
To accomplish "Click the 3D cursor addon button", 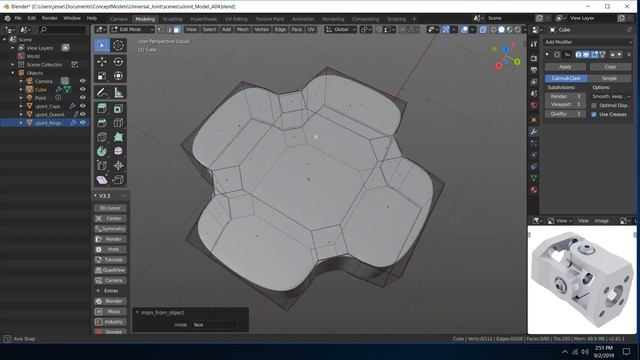I will point(110,208).
